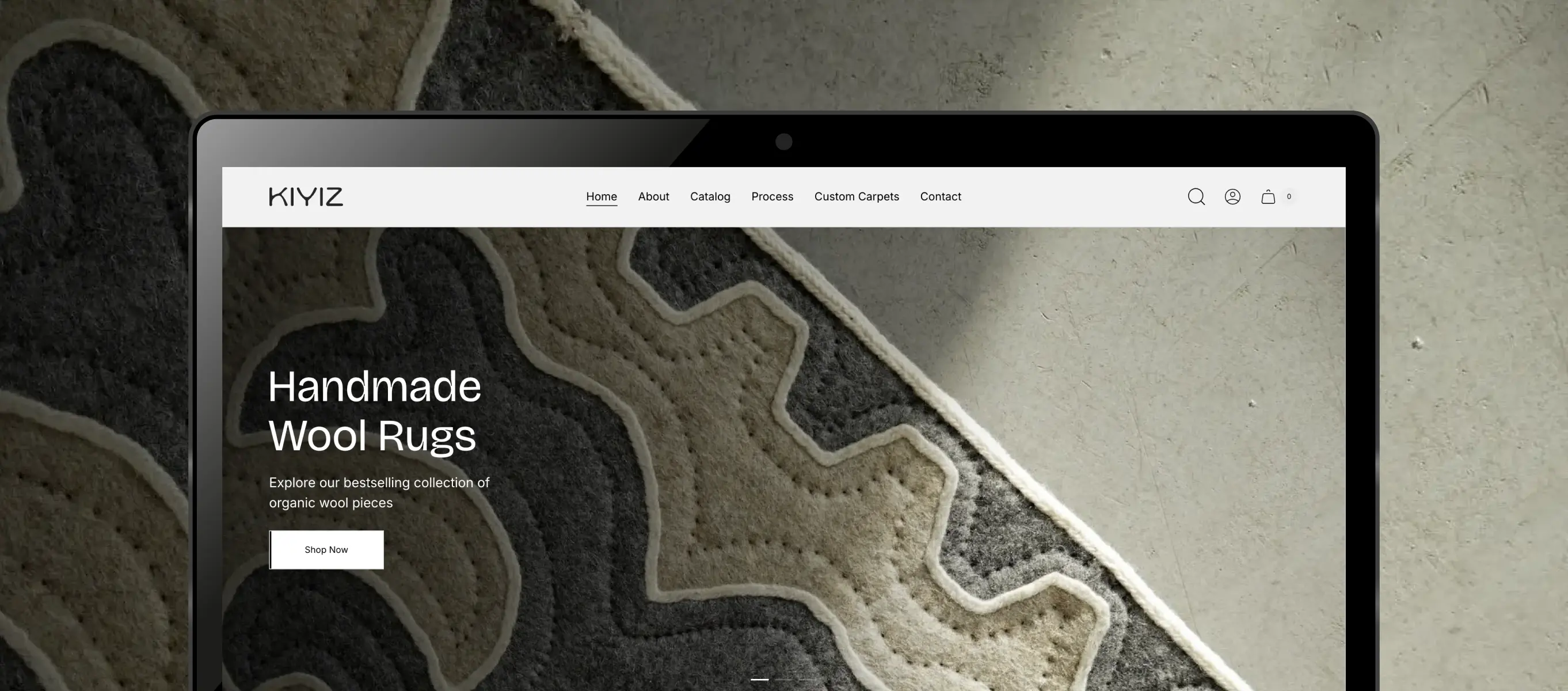Open the Custom Carpets page
Screen dimensions: 1568x691
857,196
